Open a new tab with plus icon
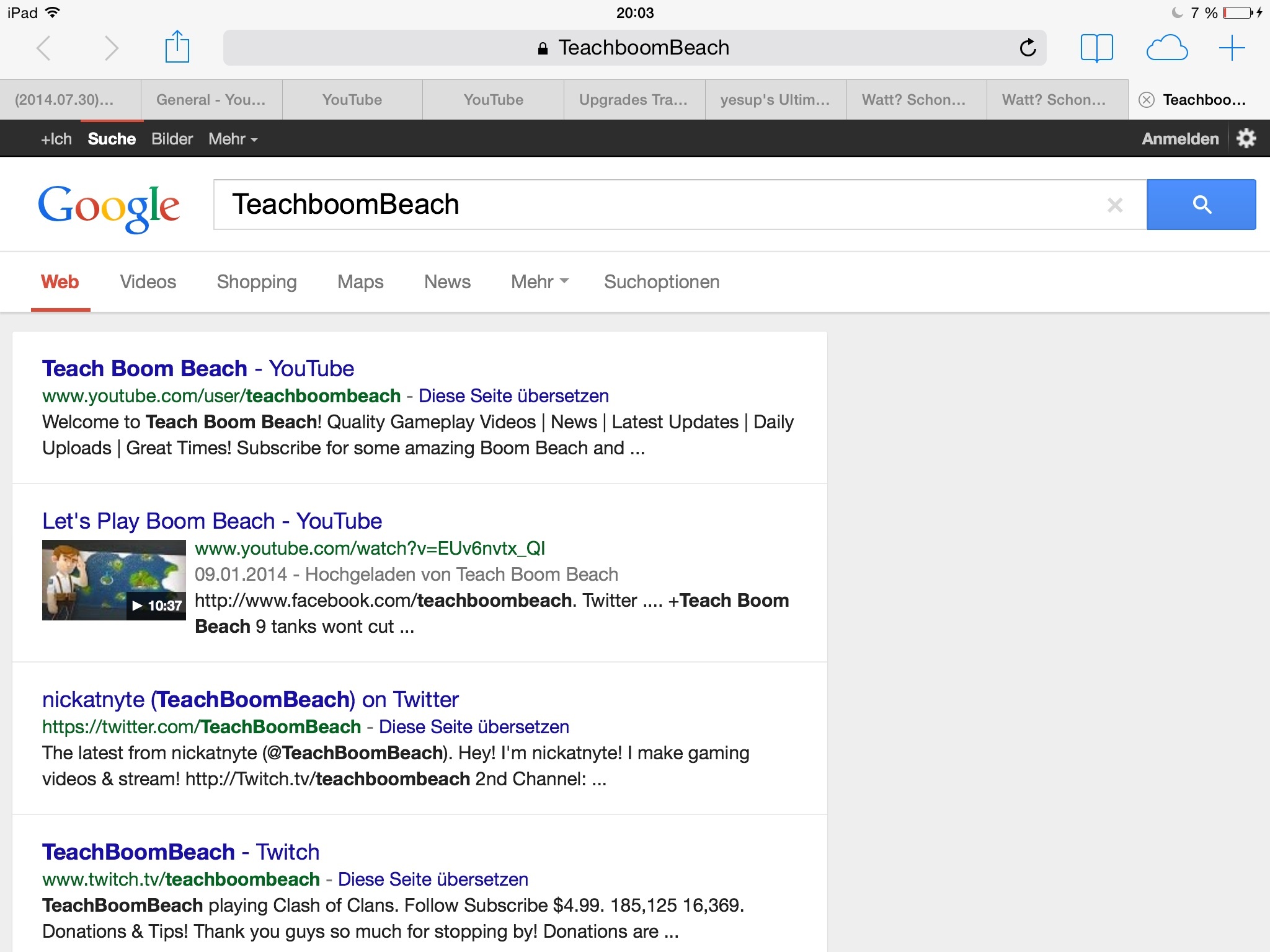 click(x=1232, y=48)
